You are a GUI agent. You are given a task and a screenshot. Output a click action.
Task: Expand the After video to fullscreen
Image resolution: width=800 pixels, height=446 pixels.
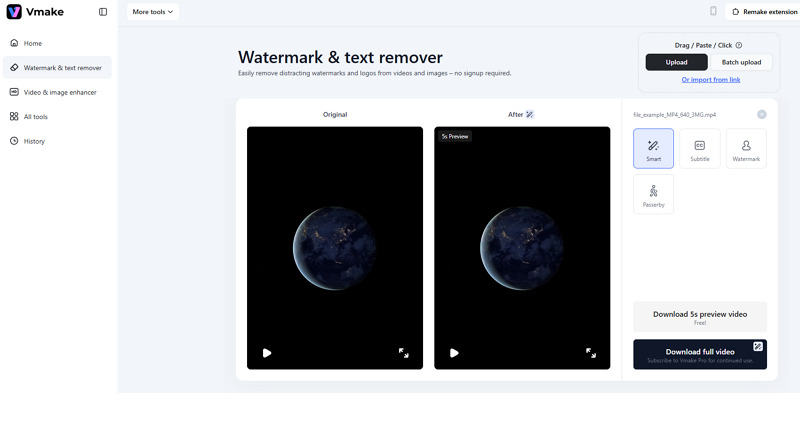point(591,353)
